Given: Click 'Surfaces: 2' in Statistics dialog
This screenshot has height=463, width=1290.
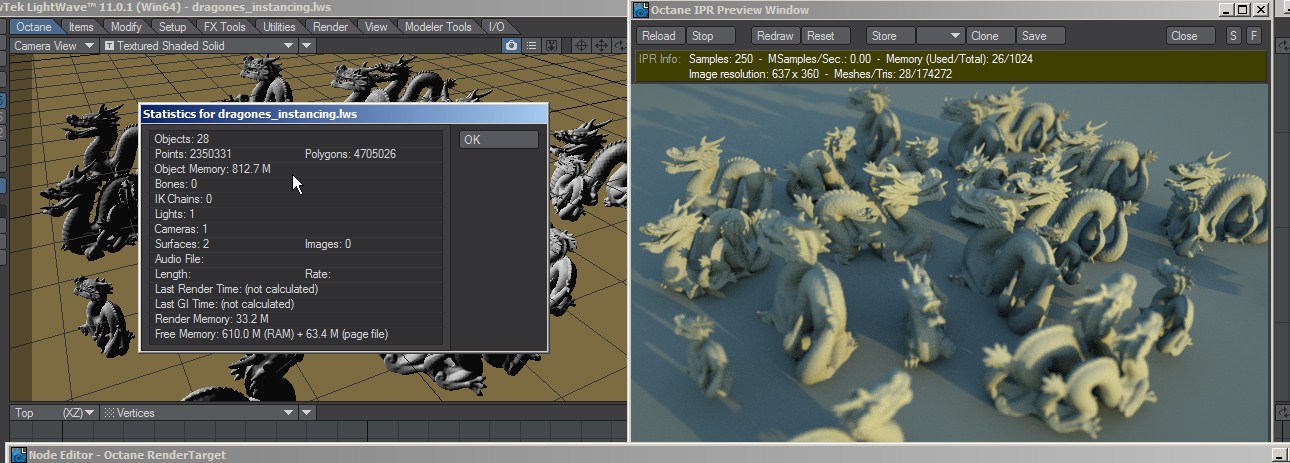Looking at the screenshot, I should [182, 244].
